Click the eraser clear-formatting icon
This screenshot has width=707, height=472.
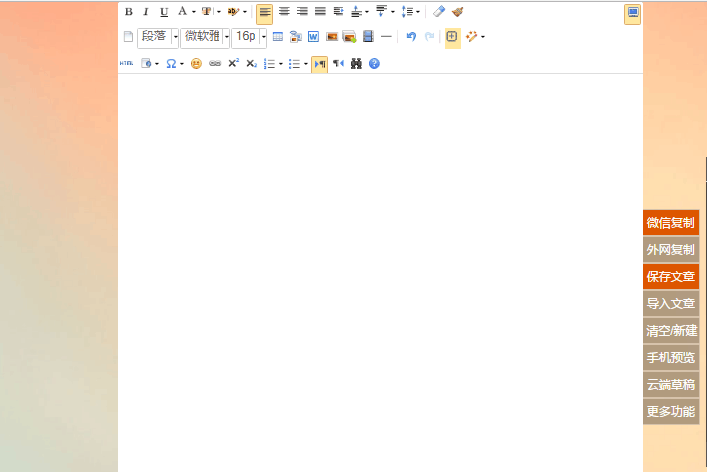(x=439, y=12)
